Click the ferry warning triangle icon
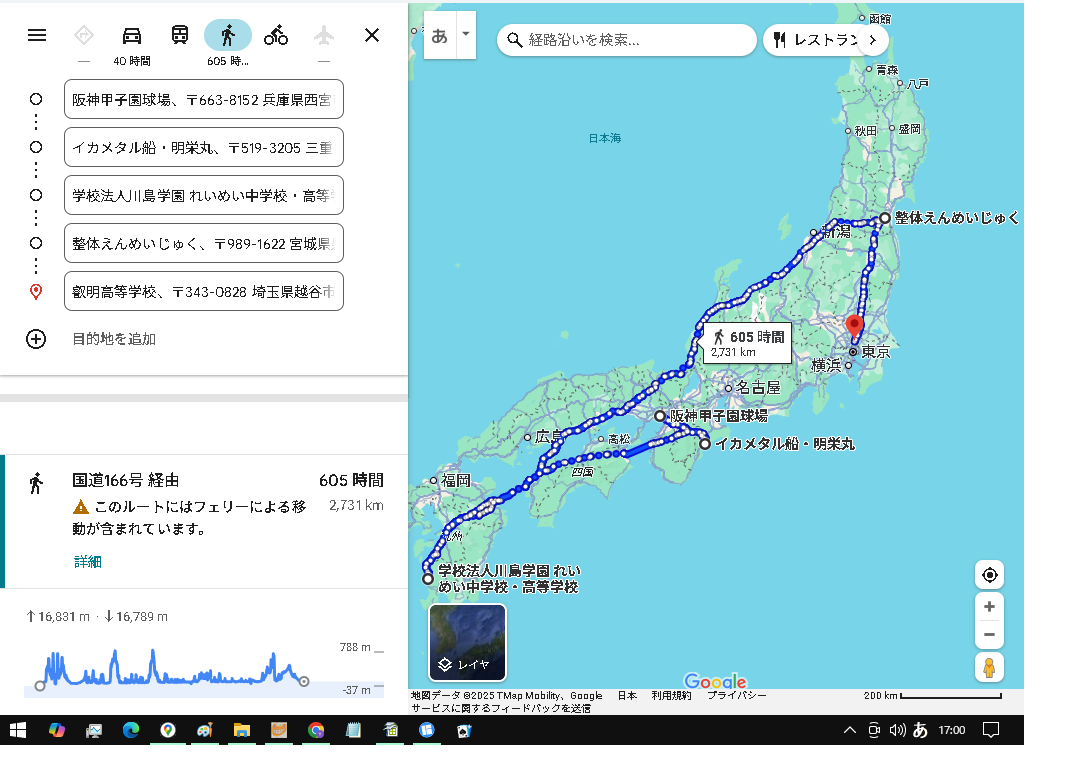The image size is (1078, 779). pyautogui.click(x=81, y=507)
